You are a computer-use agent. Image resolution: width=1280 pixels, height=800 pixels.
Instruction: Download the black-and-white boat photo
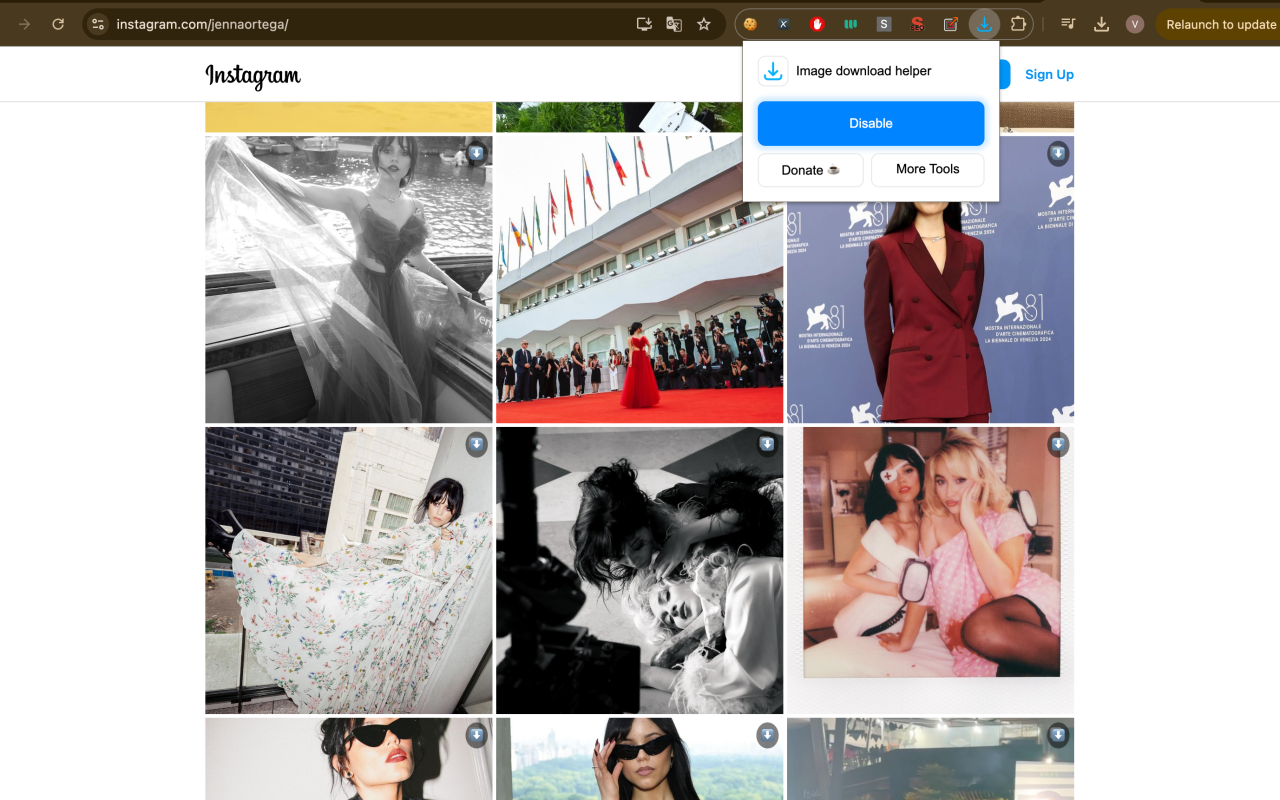click(476, 154)
